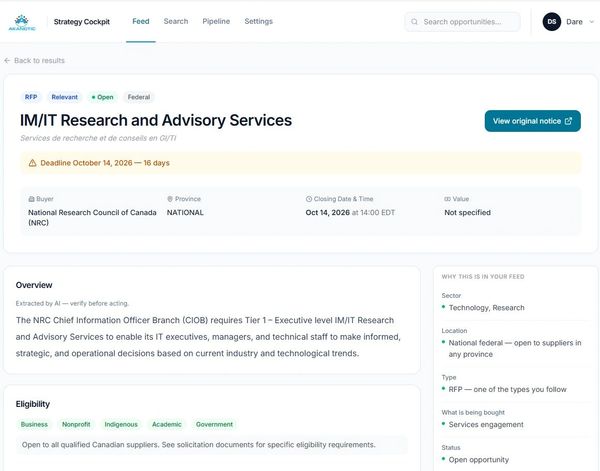
Task: Click the NATIONAL province value
Action: 185,212
